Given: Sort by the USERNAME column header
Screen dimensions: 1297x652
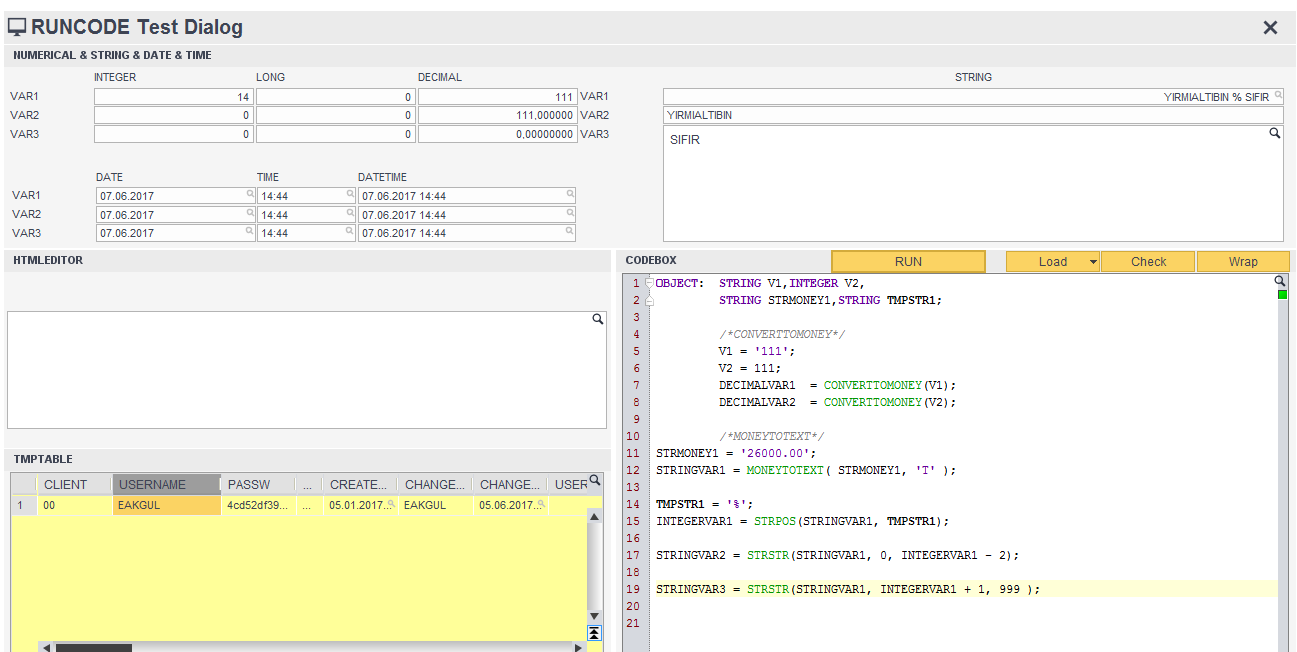Looking at the screenshot, I should click(x=166, y=485).
